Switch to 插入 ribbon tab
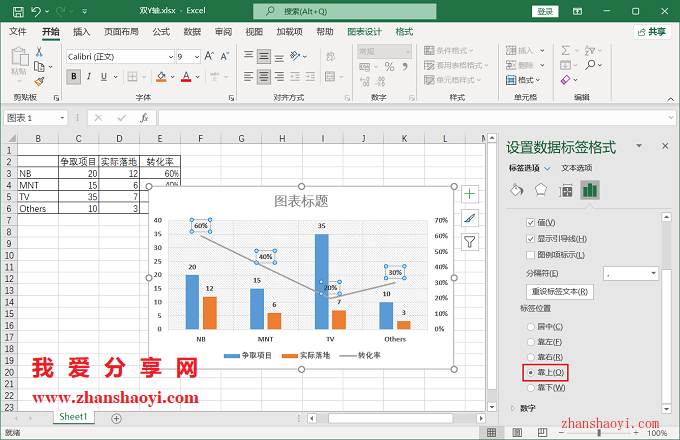Screen dimensions: 680x440 click(x=82, y=32)
